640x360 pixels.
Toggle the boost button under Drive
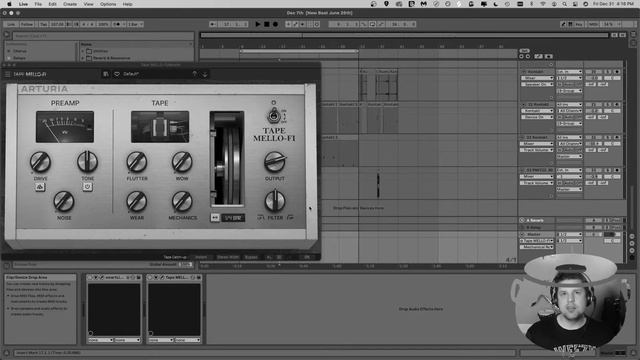tap(40, 187)
